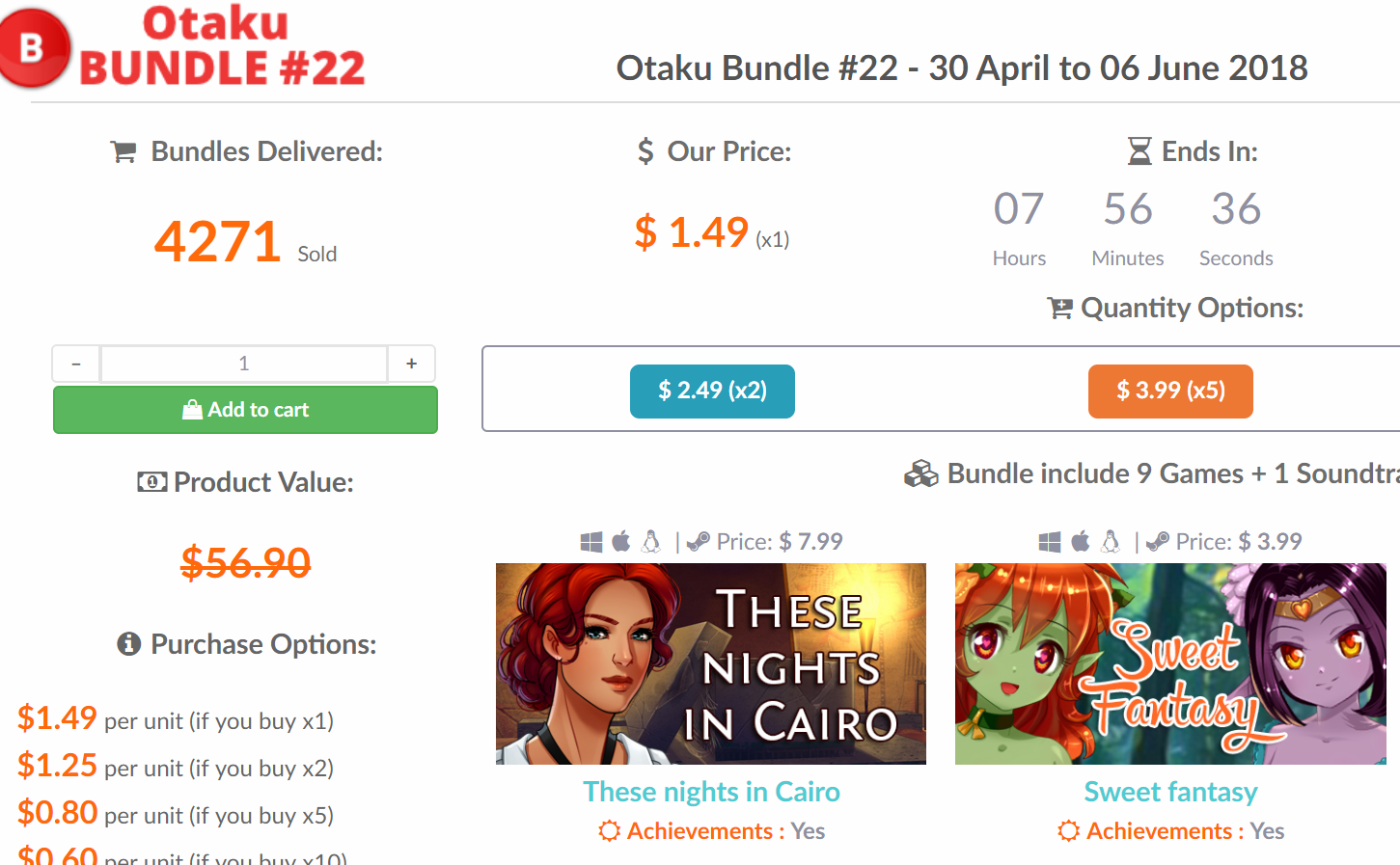Open the Sweet Fantasy game thumbnail
The image size is (1400, 865).
pyautogui.click(x=1170, y=663)
